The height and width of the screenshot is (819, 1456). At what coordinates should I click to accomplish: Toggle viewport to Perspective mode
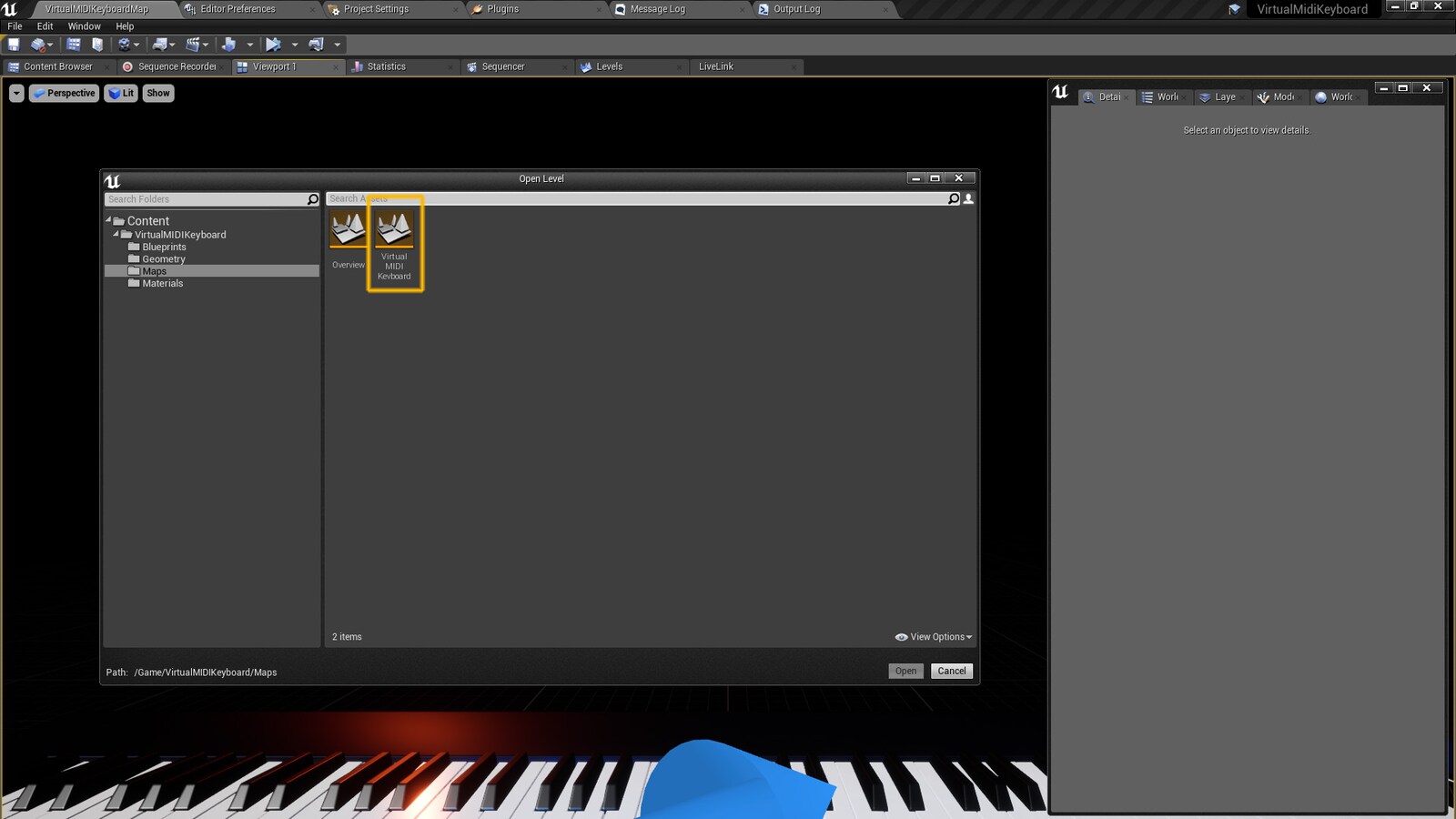tap(64, 93)
